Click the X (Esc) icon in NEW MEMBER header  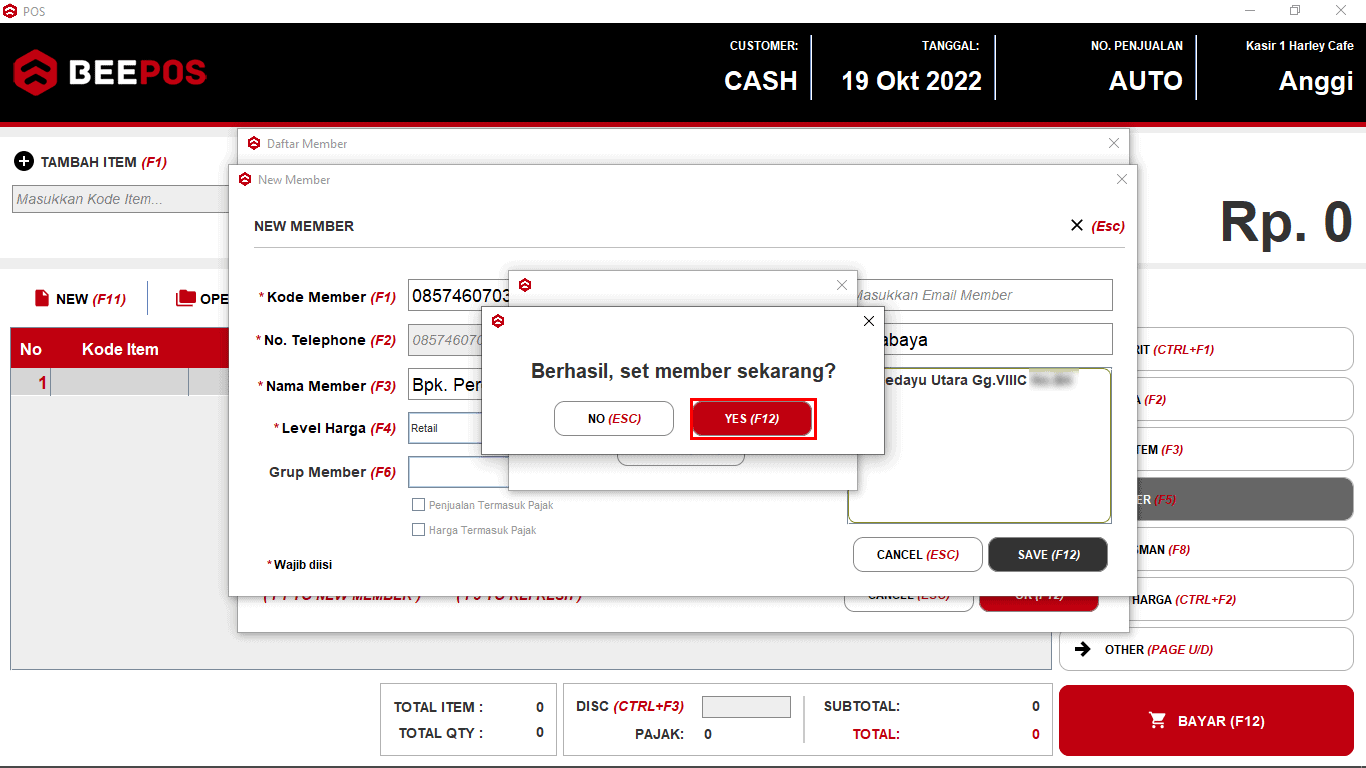point(1077,226)
